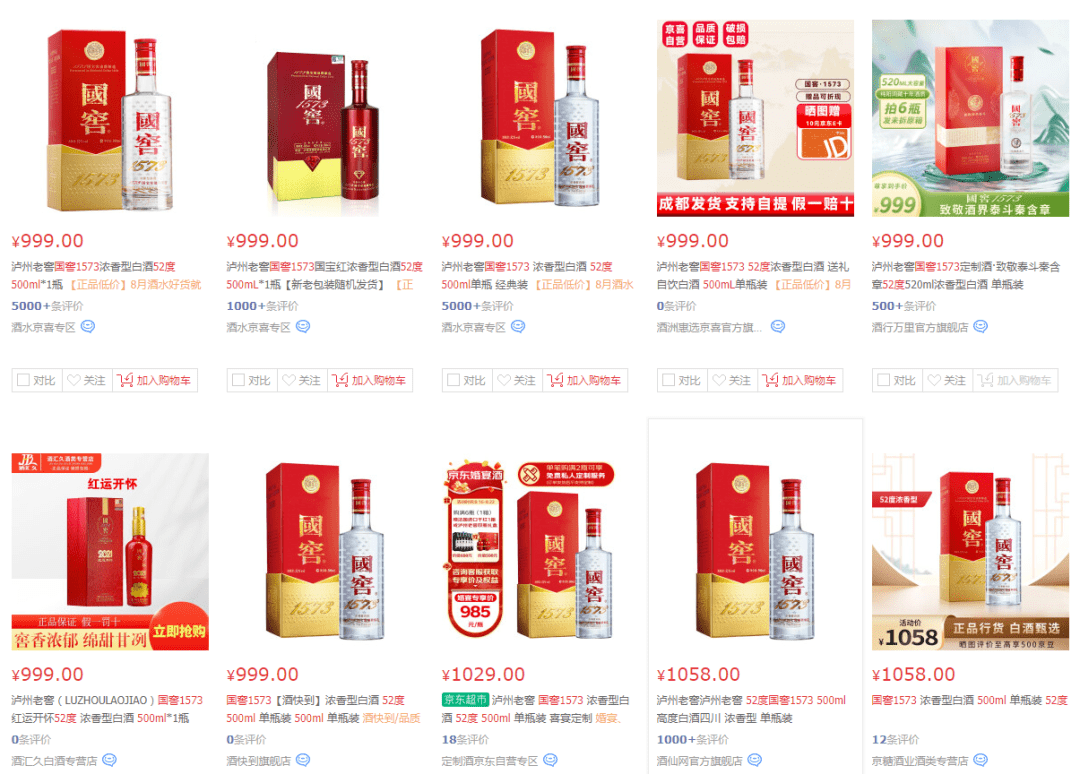Click chat icon next to 酒汇久白酒专营店
The height and width of the screenshot is (774, 1080).
tap(110, 760)
